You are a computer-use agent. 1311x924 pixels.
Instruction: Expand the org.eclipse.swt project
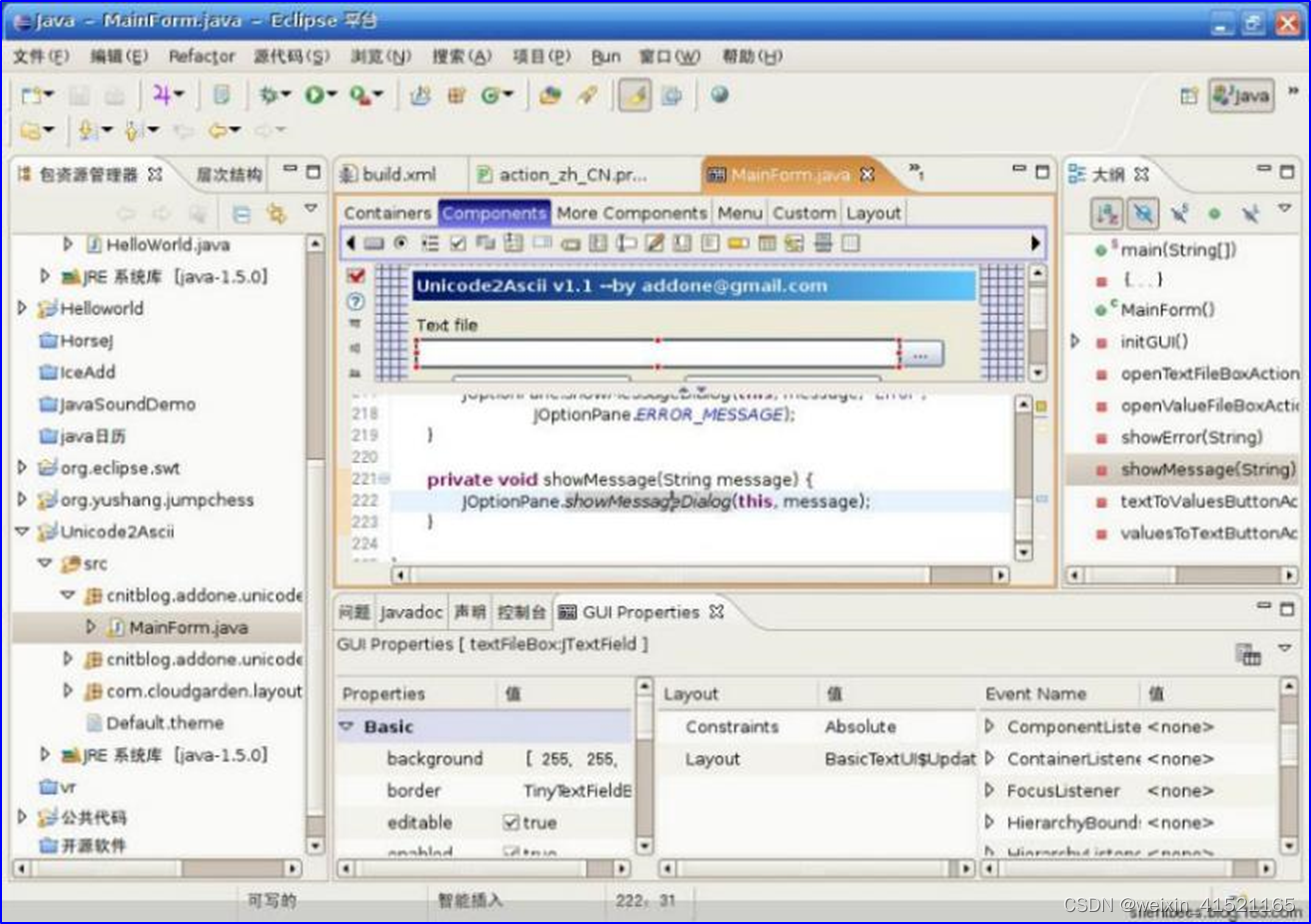(x=22, y=468)
